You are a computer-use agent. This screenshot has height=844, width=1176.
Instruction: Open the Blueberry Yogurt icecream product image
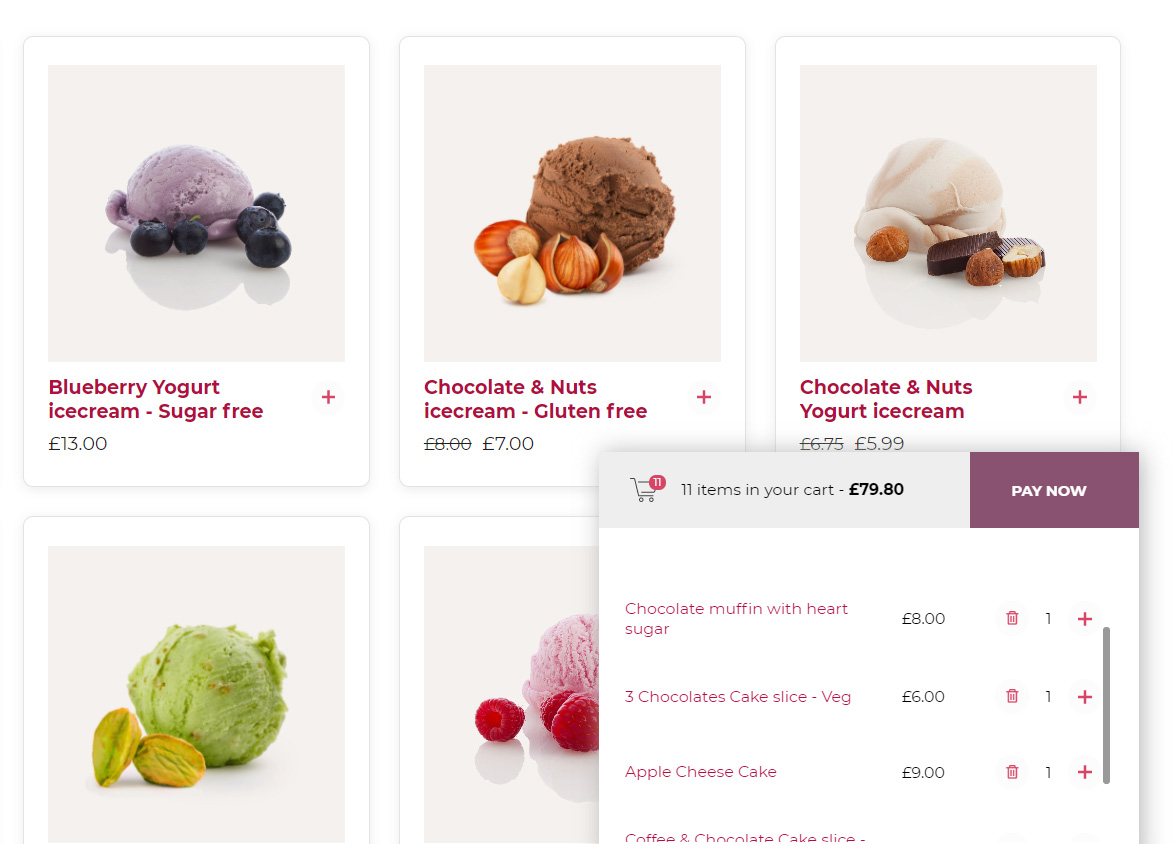tap(196, 213)
